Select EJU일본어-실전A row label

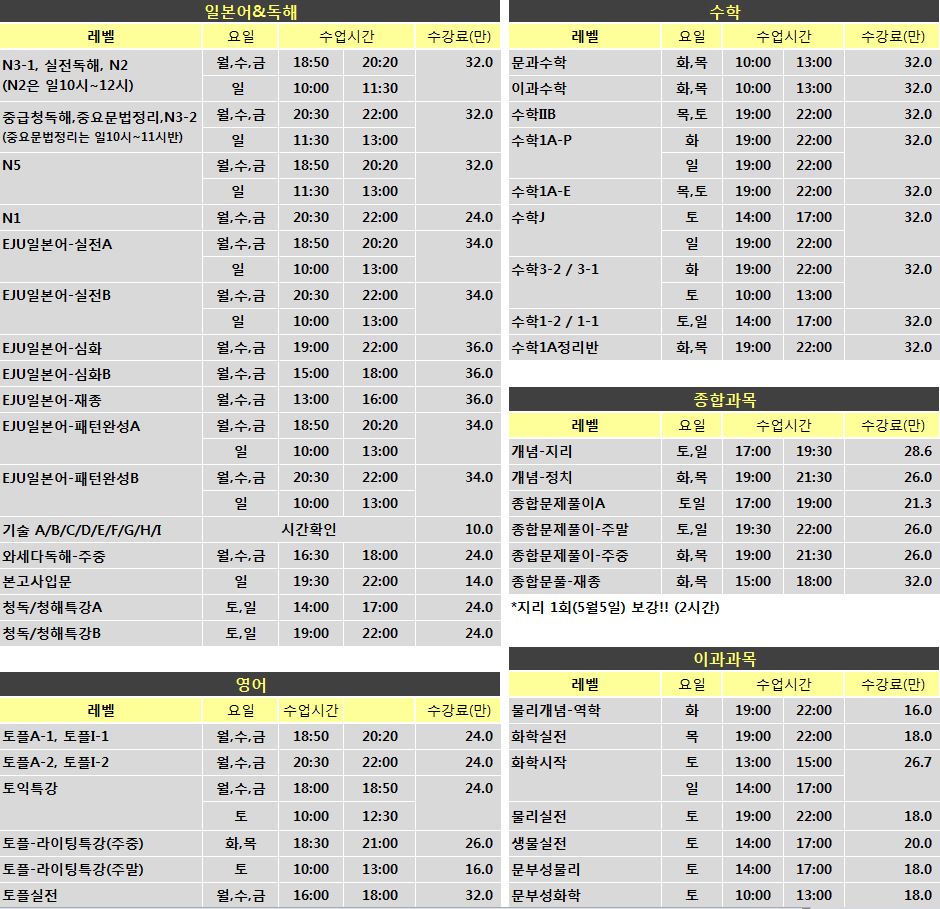point(101,256)
